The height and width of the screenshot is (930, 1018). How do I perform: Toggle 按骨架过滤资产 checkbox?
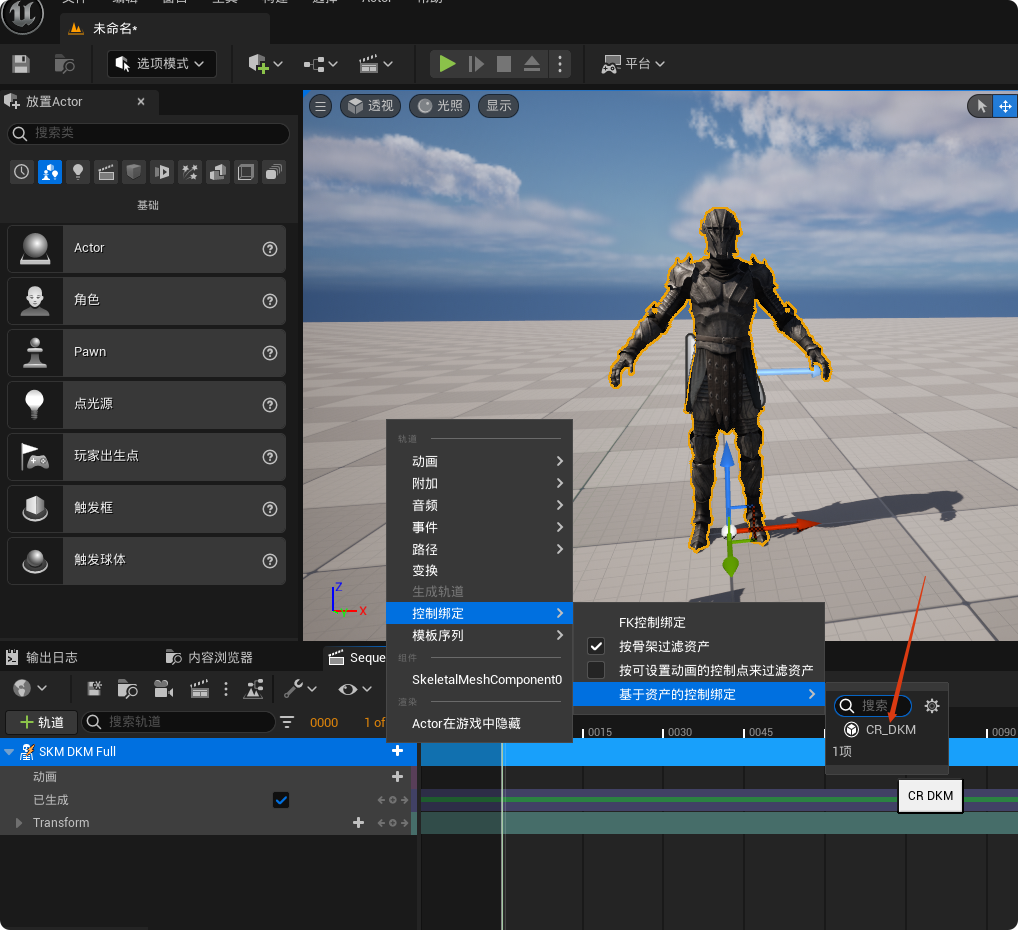point(595,646)
